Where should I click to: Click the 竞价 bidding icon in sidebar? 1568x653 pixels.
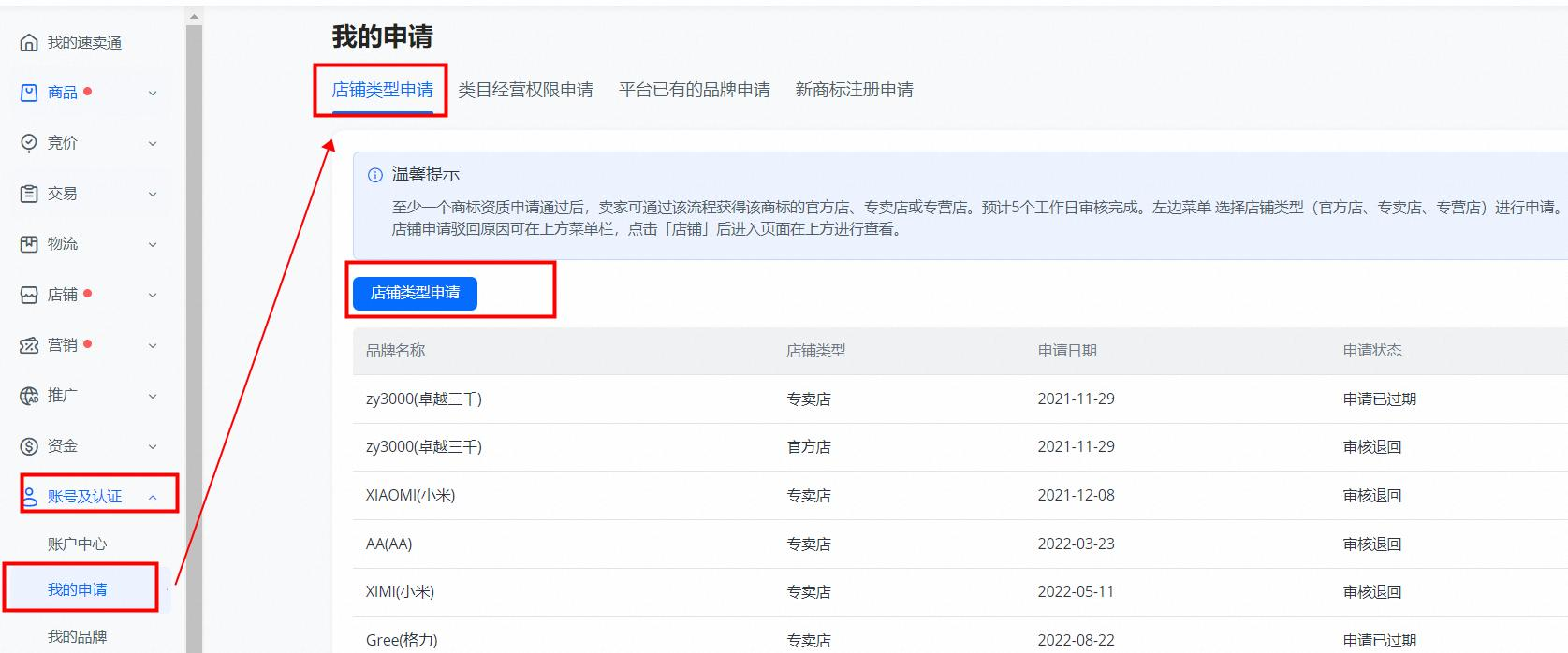click(29, 143)
